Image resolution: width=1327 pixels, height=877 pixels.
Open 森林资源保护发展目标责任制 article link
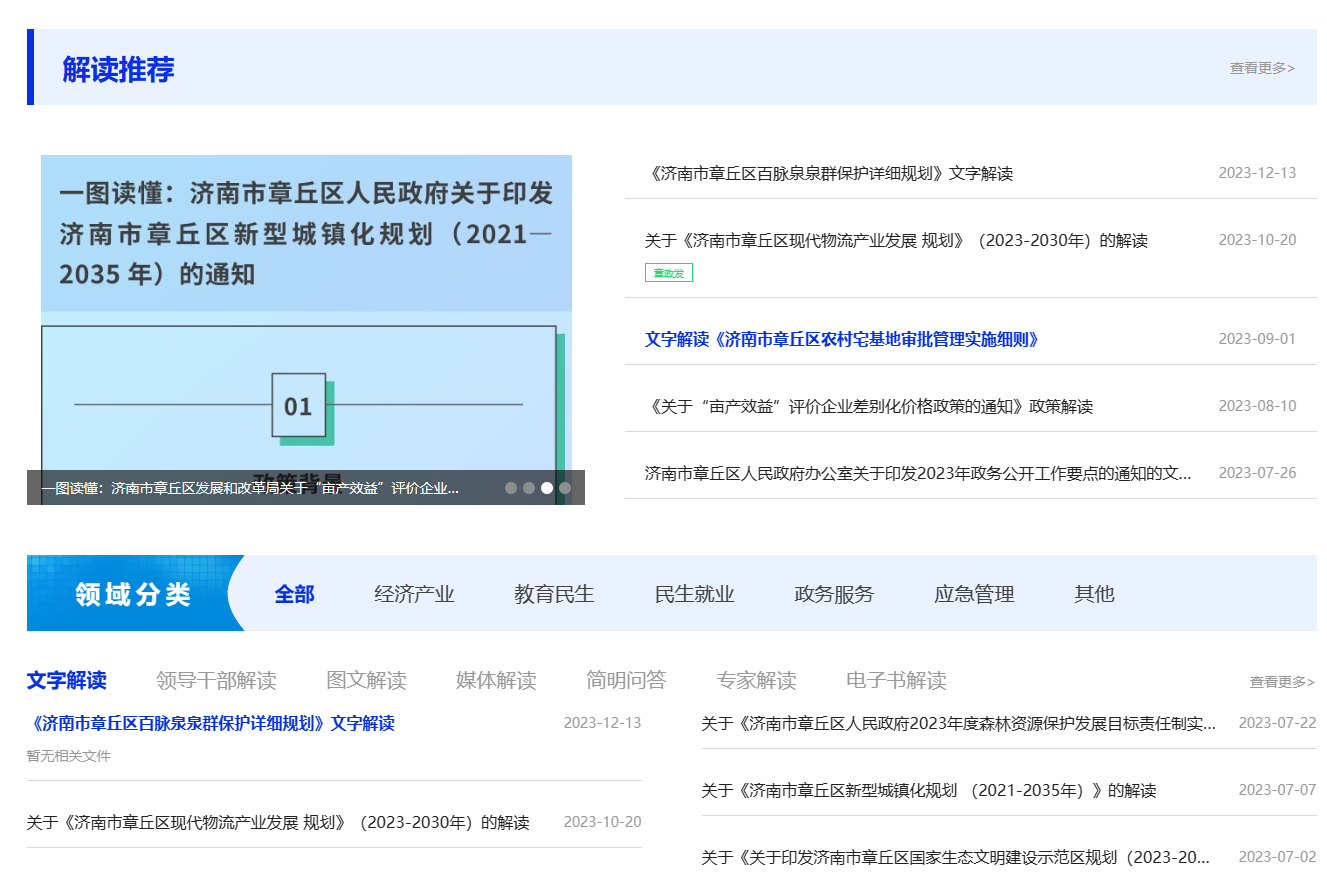pos(958,723)
